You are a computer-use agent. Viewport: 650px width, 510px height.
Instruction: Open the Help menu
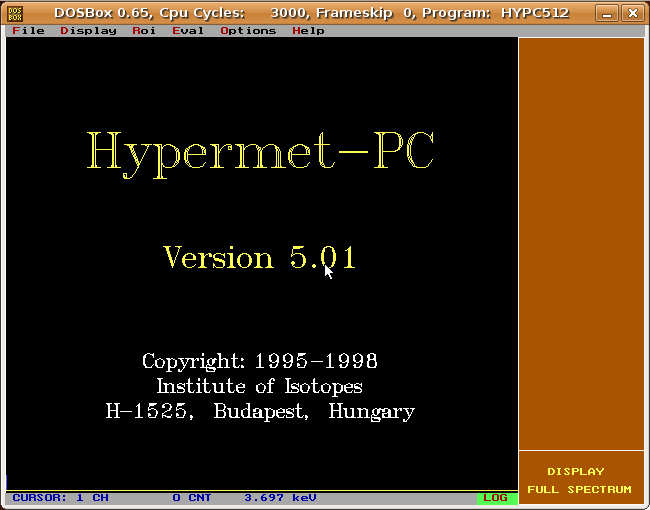pyautogui.click(x=308, y=31)
